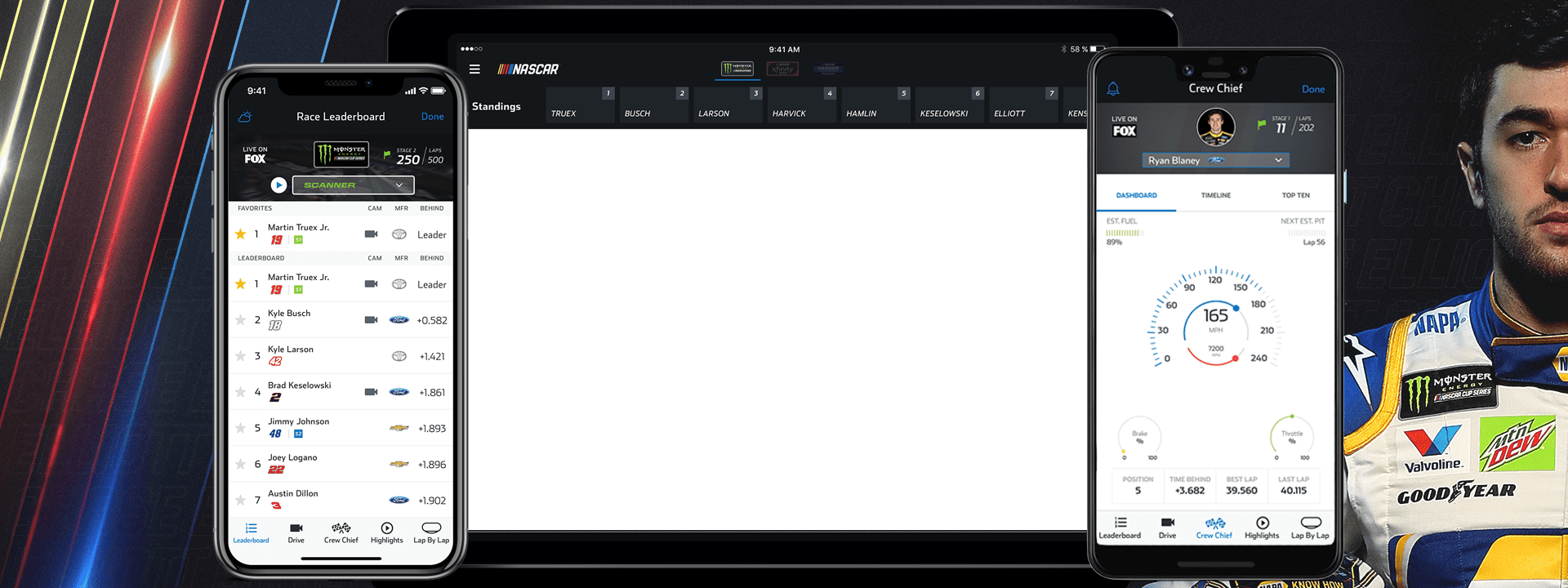This screenshot has height=588, width=1568.
Task: Open Leaderboard tab on left phone
Action: coord(251,533)
